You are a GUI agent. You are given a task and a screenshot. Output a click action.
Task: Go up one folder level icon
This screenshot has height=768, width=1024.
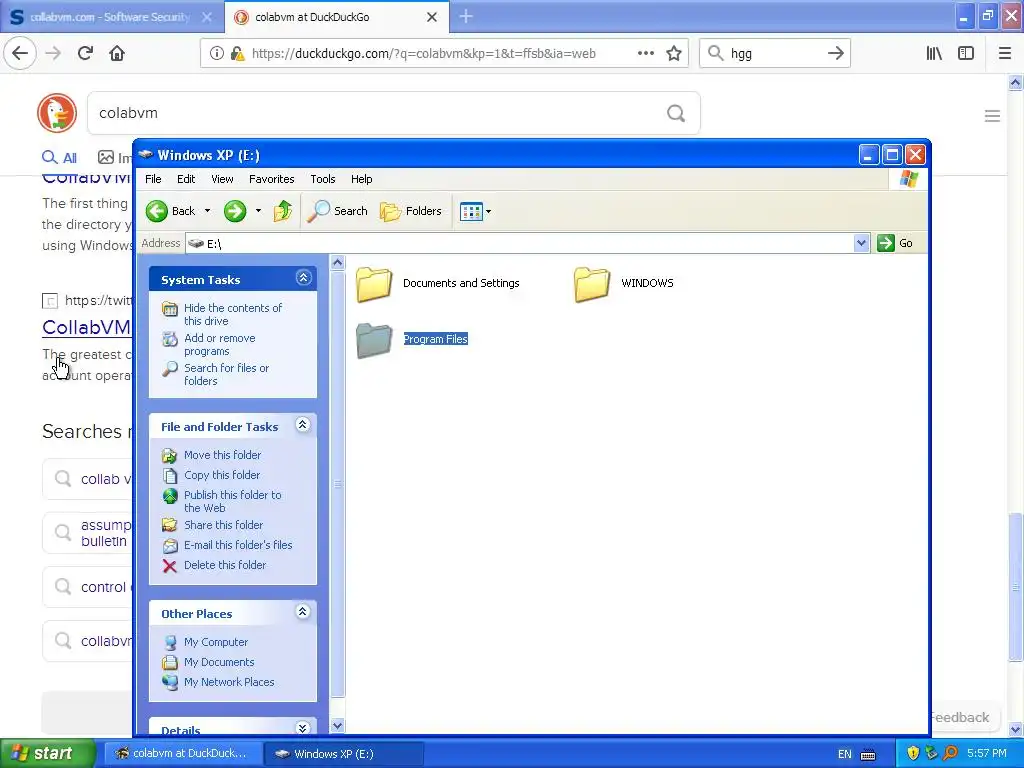coord(283,211)
